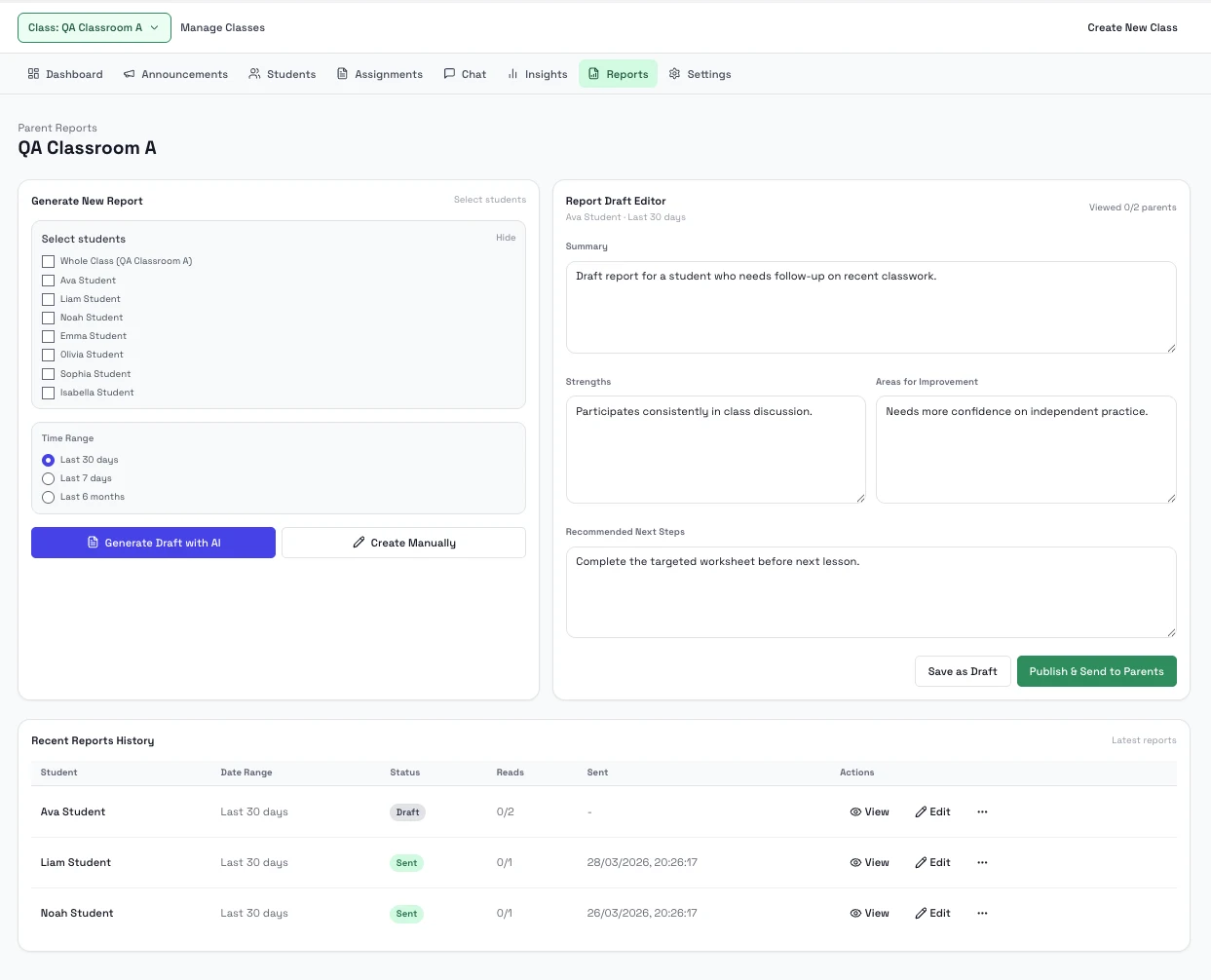Click the Summary text area resize handle

tap(1171, 348)
